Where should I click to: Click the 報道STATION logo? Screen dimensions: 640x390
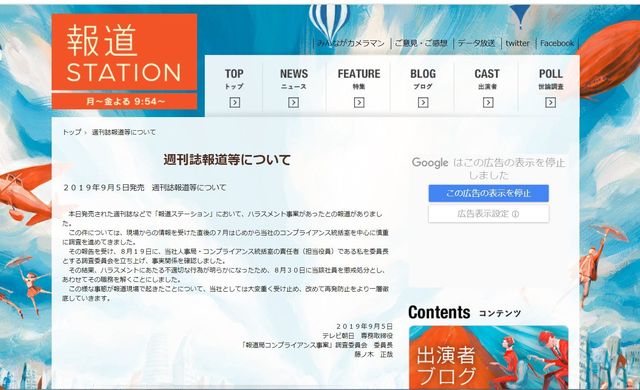[124, 52]
